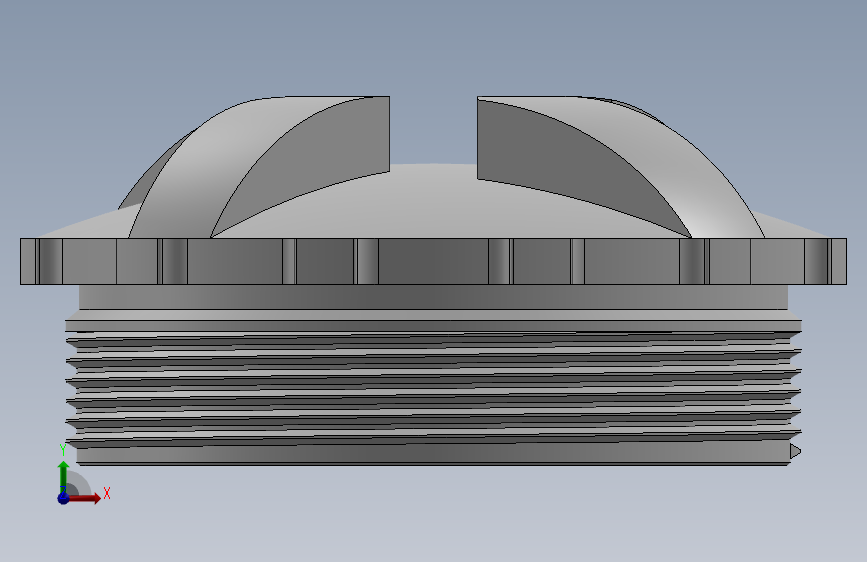The width and height of the screenshot is (867, 562).
Task: Select the right raised wing of the slotted head
Action: (x=621, y=167)
